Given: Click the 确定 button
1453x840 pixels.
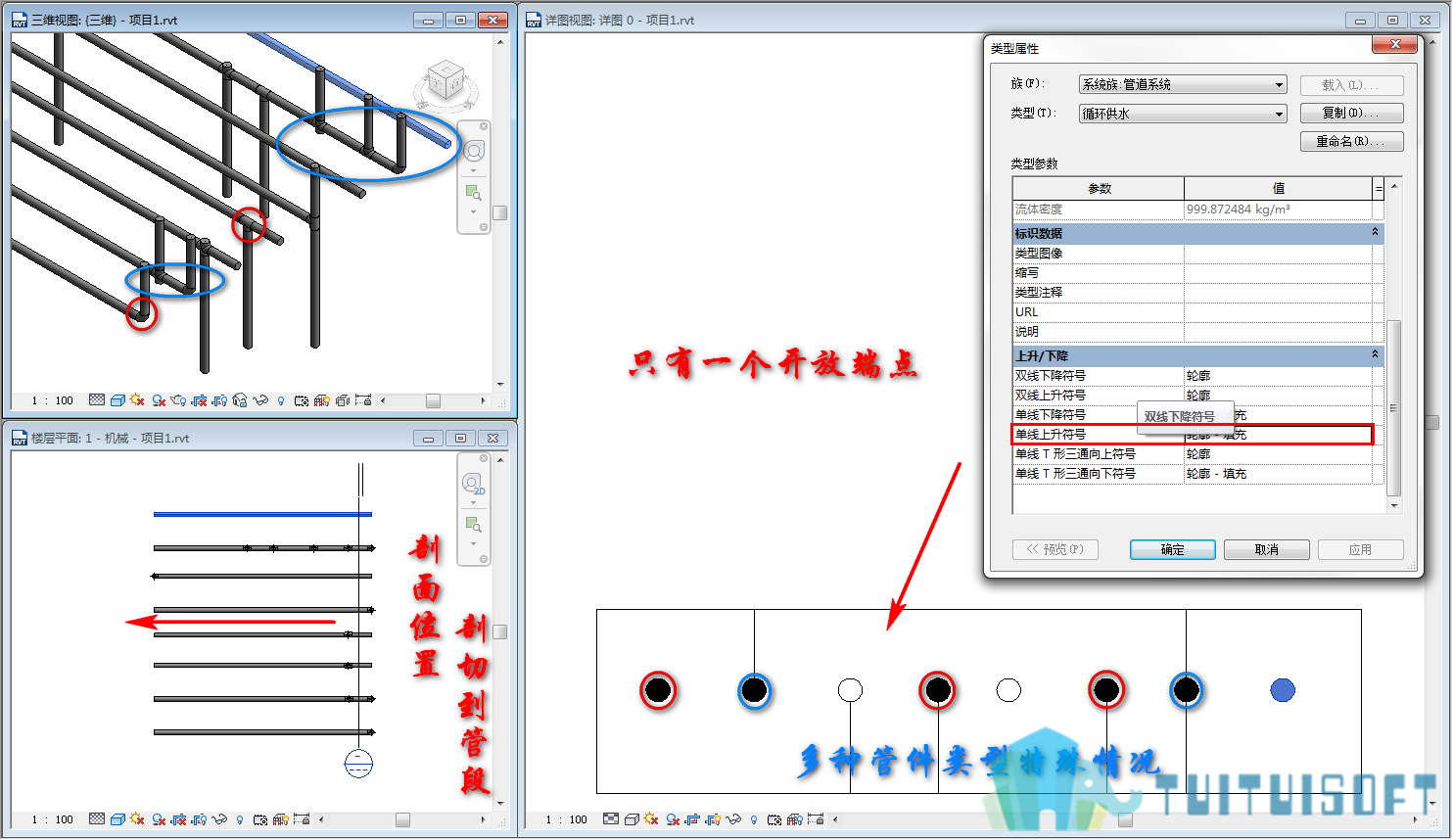Looking at the screenshot, I should [x=1173, y=550].
